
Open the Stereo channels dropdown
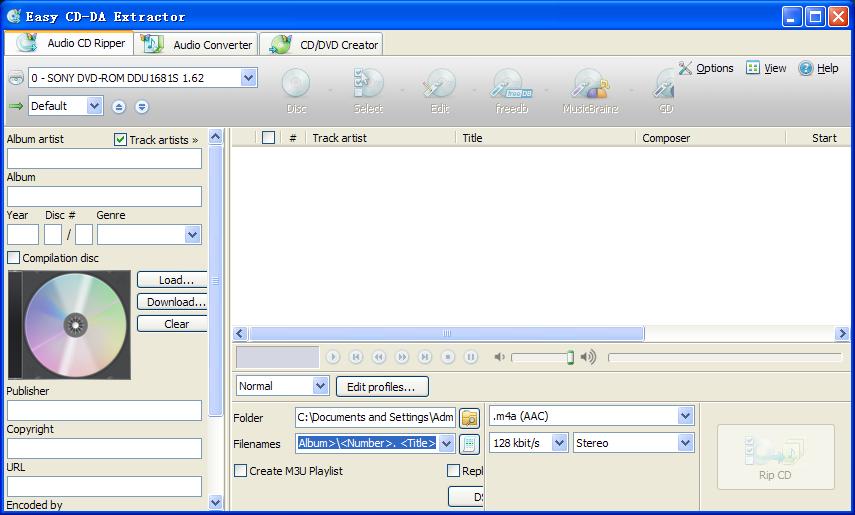click(686, 443)
